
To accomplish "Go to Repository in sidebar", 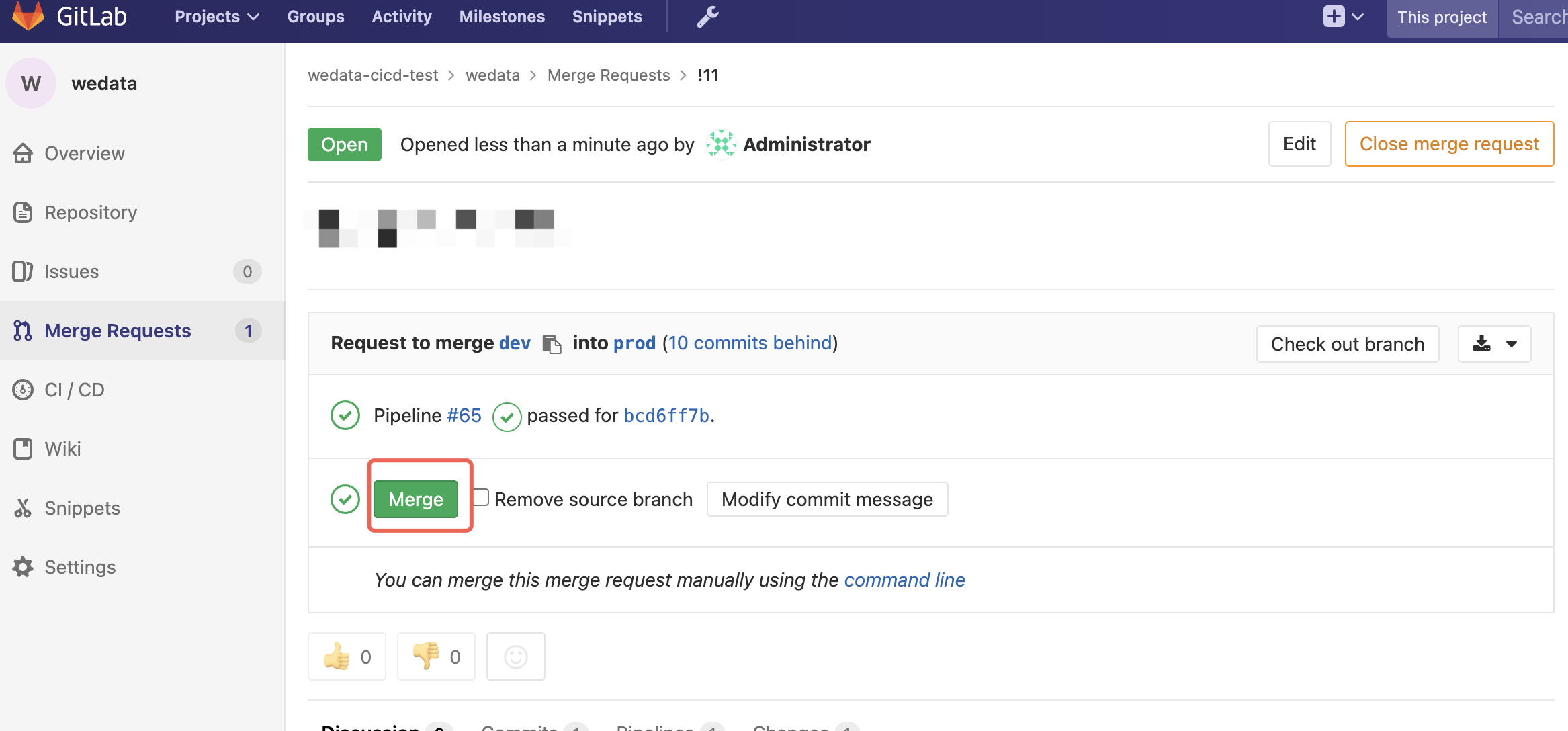I will (x=90, y=212).
